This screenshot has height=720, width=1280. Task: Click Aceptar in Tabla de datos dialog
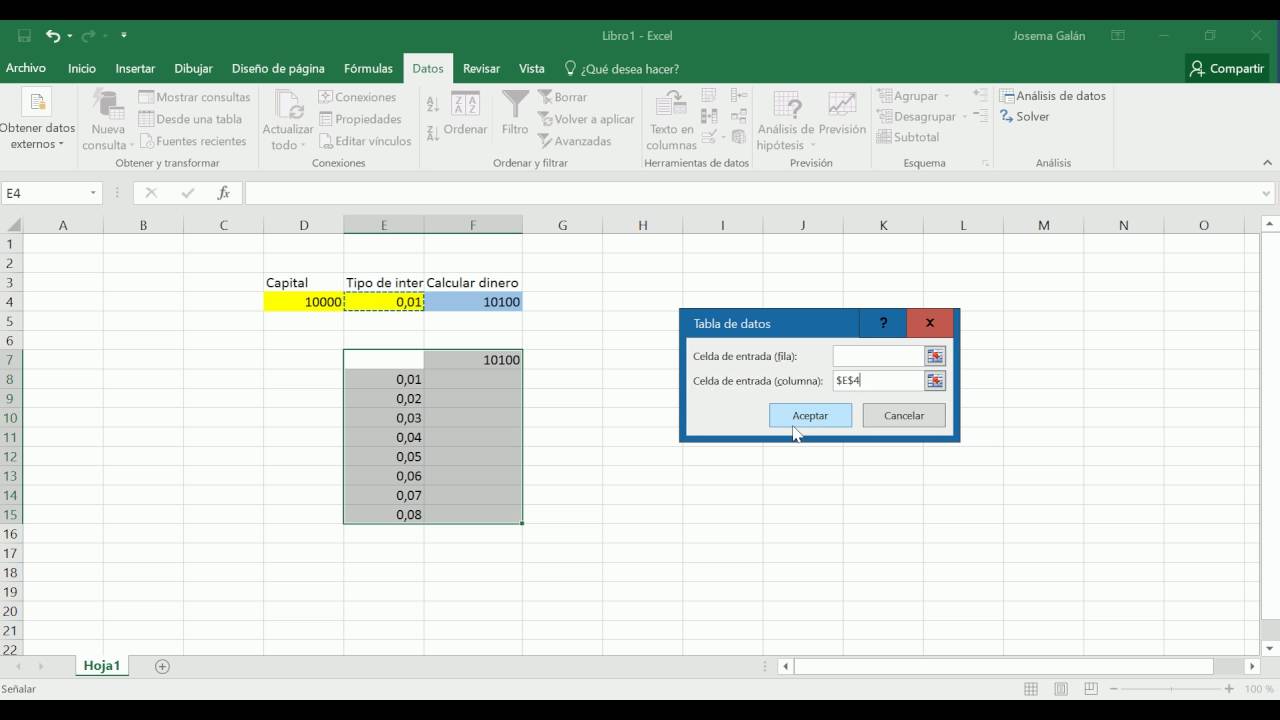(810, 415)
